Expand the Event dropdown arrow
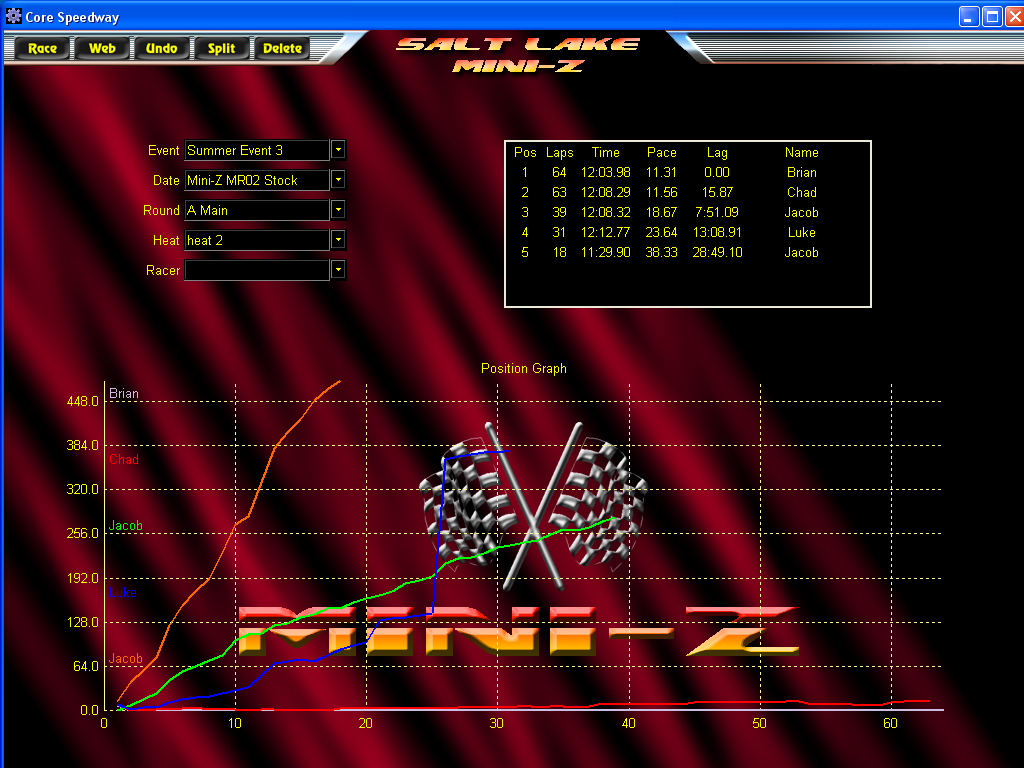Image resolution: width=1024 pixels, height=768 pixels. [x=338, y=150]
